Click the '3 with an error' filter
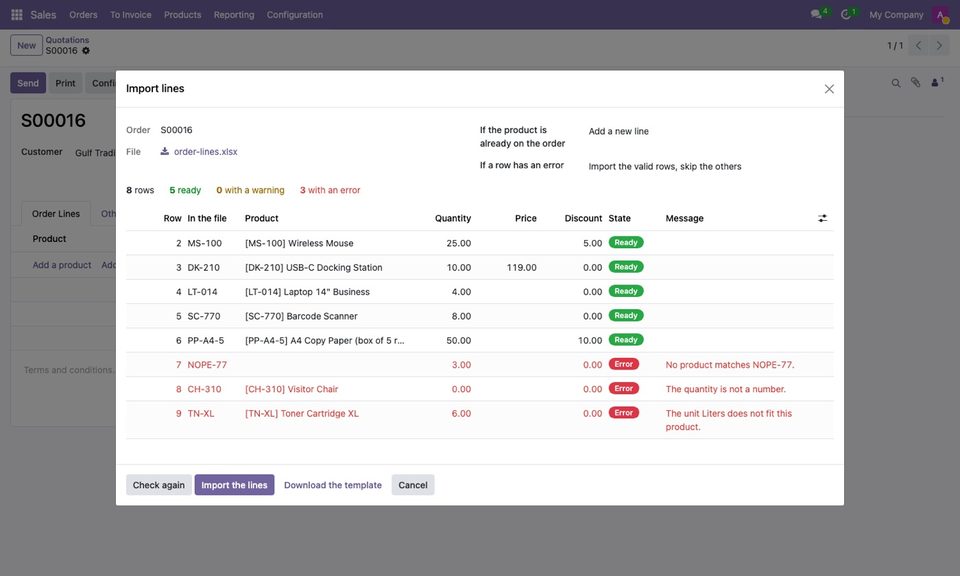 [x=330, y=190]
